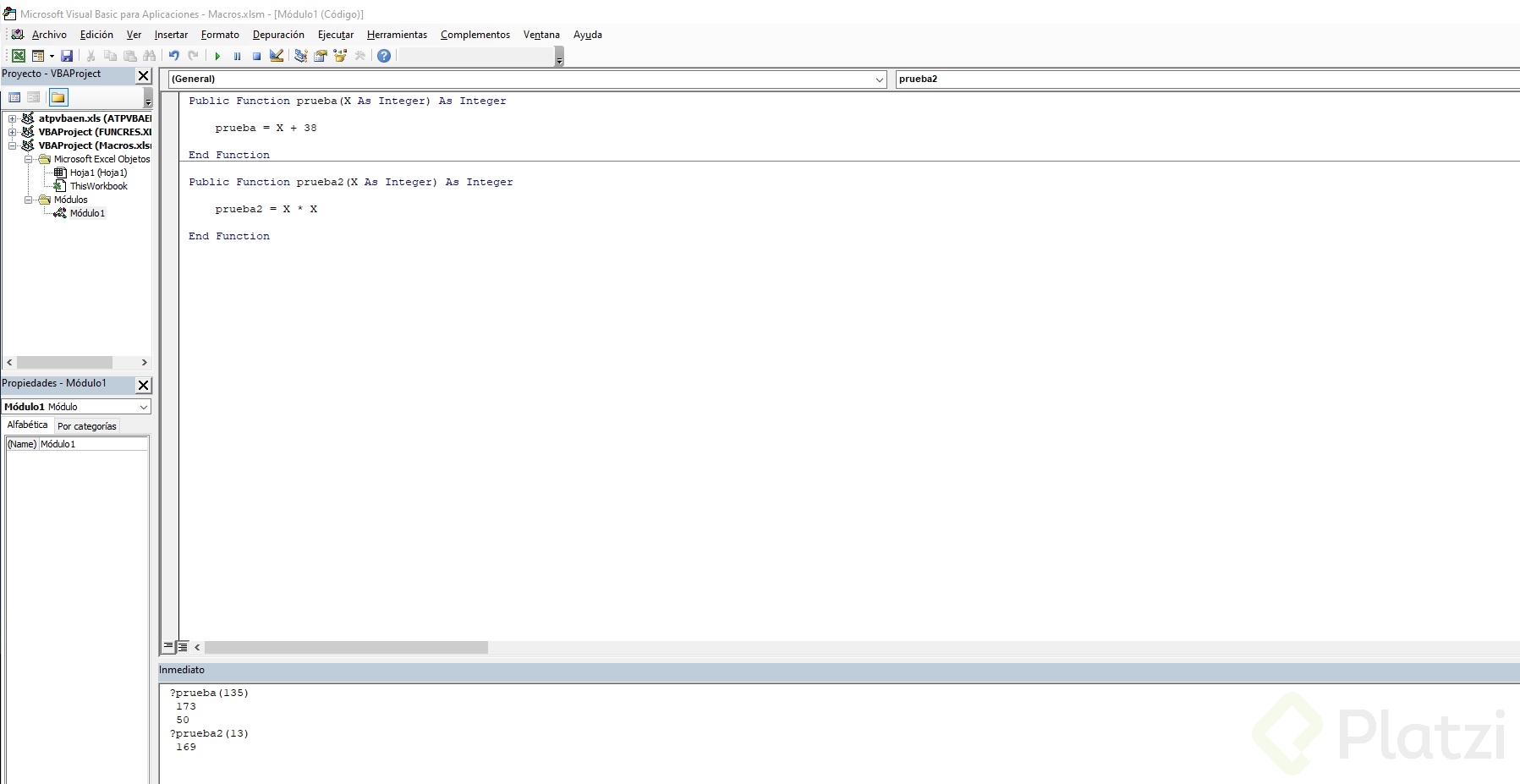This screenshot has width=1520, height=784.
Task: Open the Insertar menu
Action: tap(171, 35)
